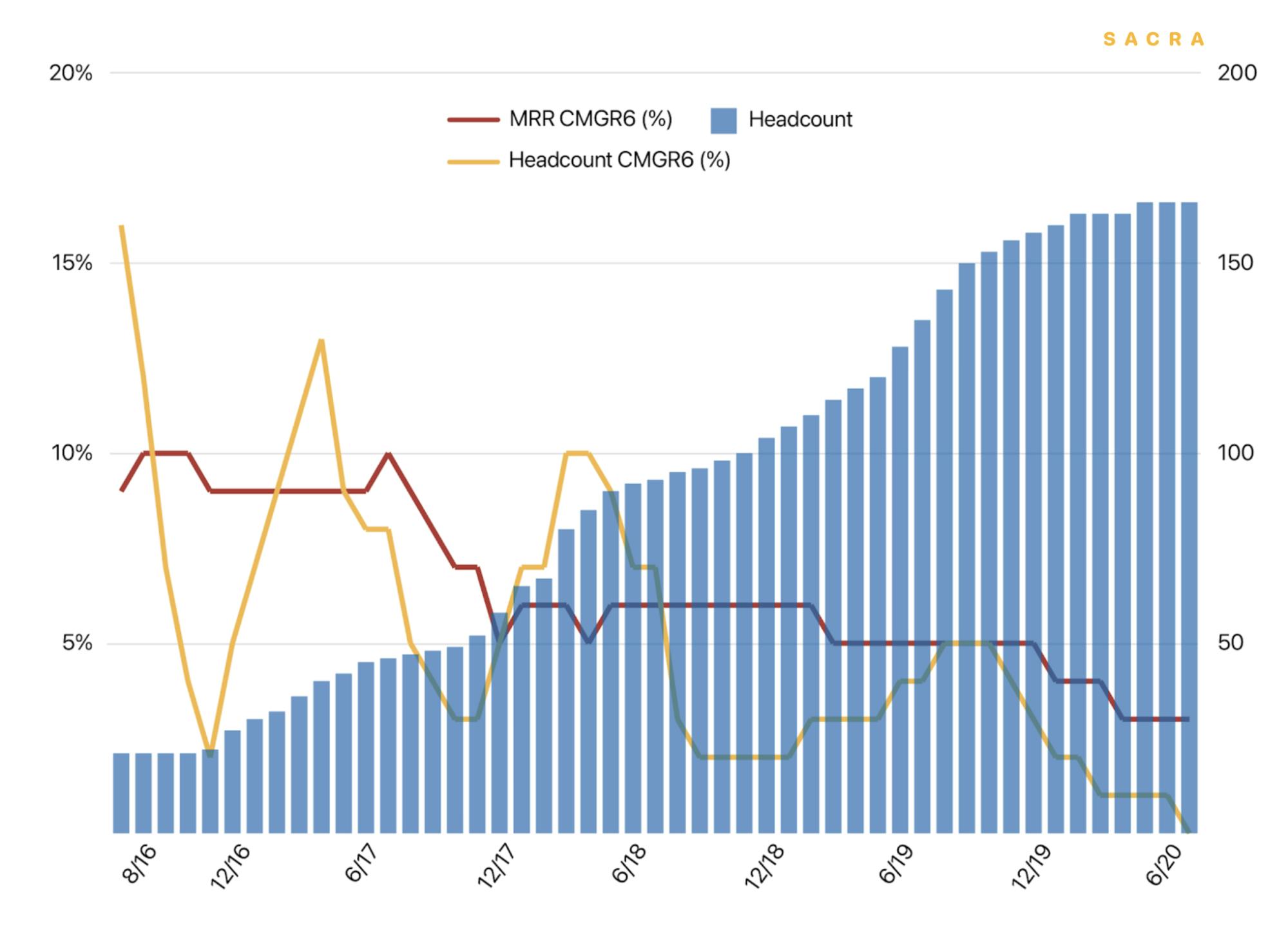
Task: Select the headcount bar above 8/16
Action: [x=143, y=793]
